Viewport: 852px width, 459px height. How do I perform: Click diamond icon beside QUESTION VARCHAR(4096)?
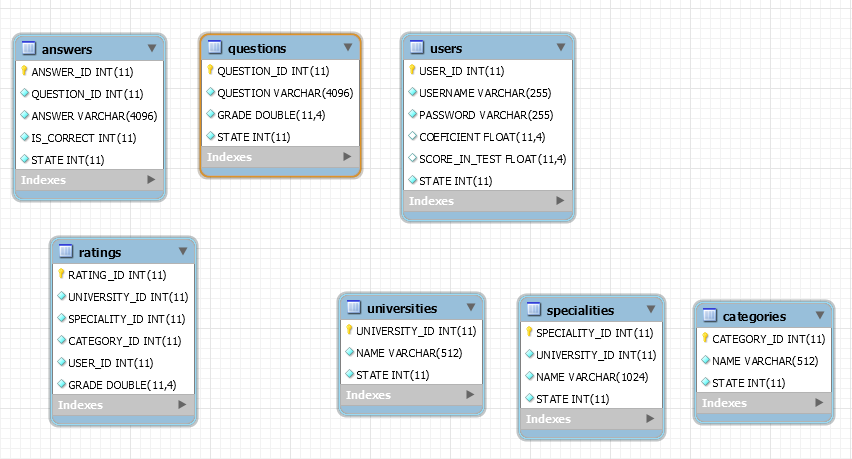210,92
